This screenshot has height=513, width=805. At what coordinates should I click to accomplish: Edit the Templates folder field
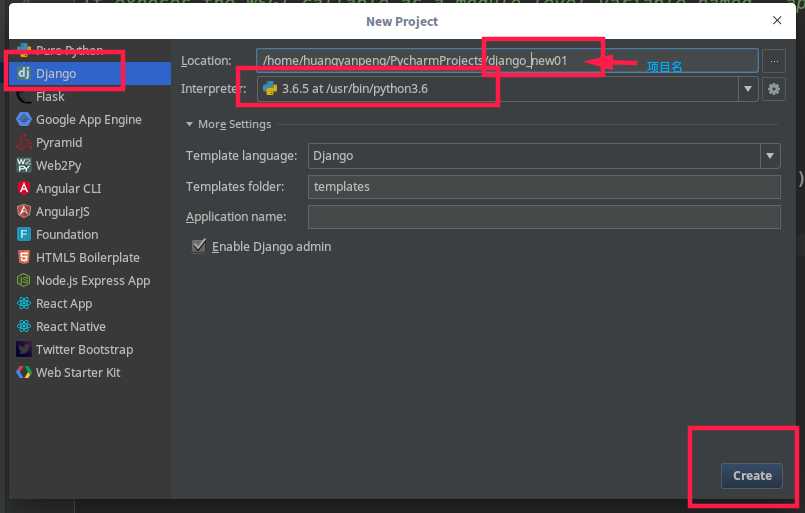pyautogui.click(x=544, y=186)
